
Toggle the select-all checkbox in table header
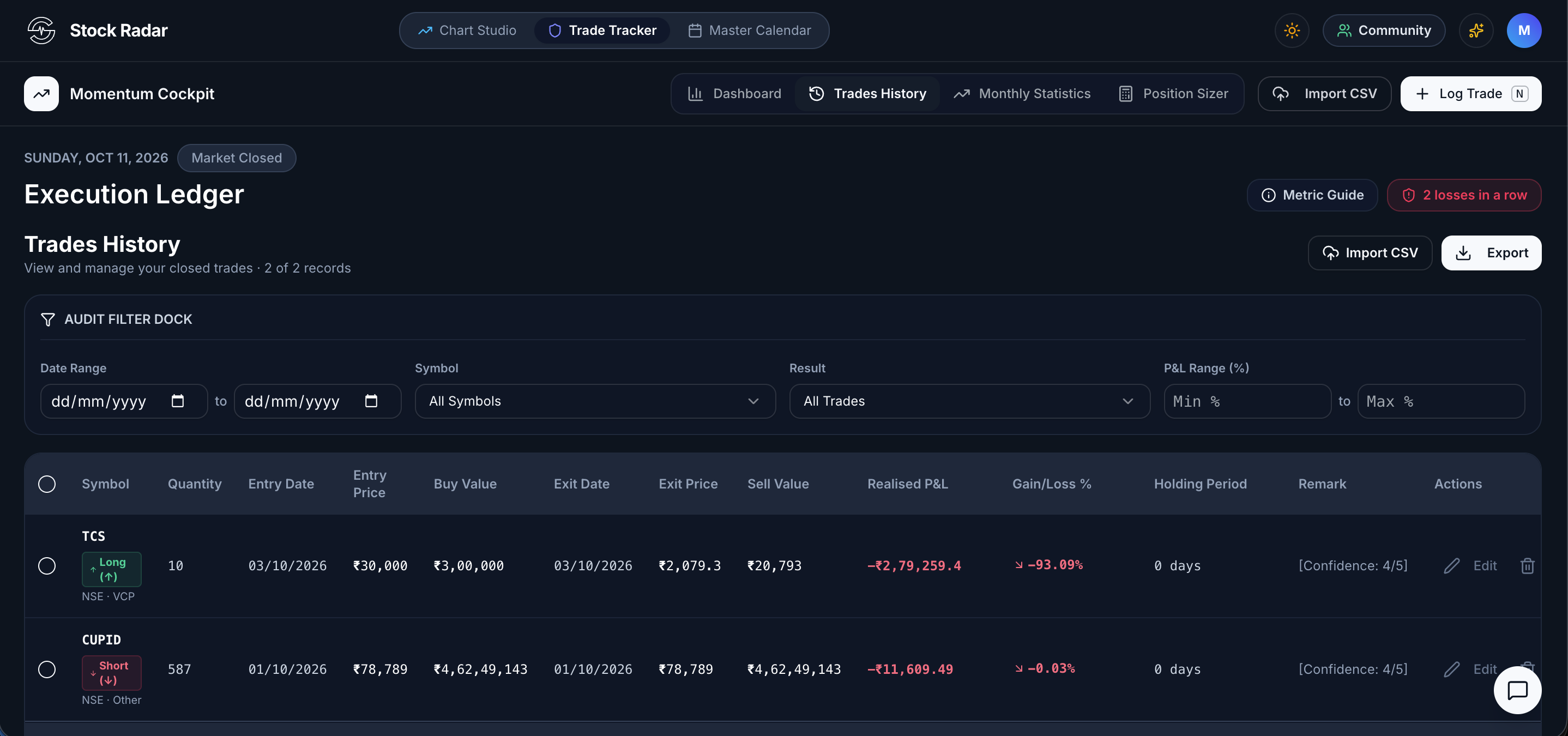coord(47,484)
